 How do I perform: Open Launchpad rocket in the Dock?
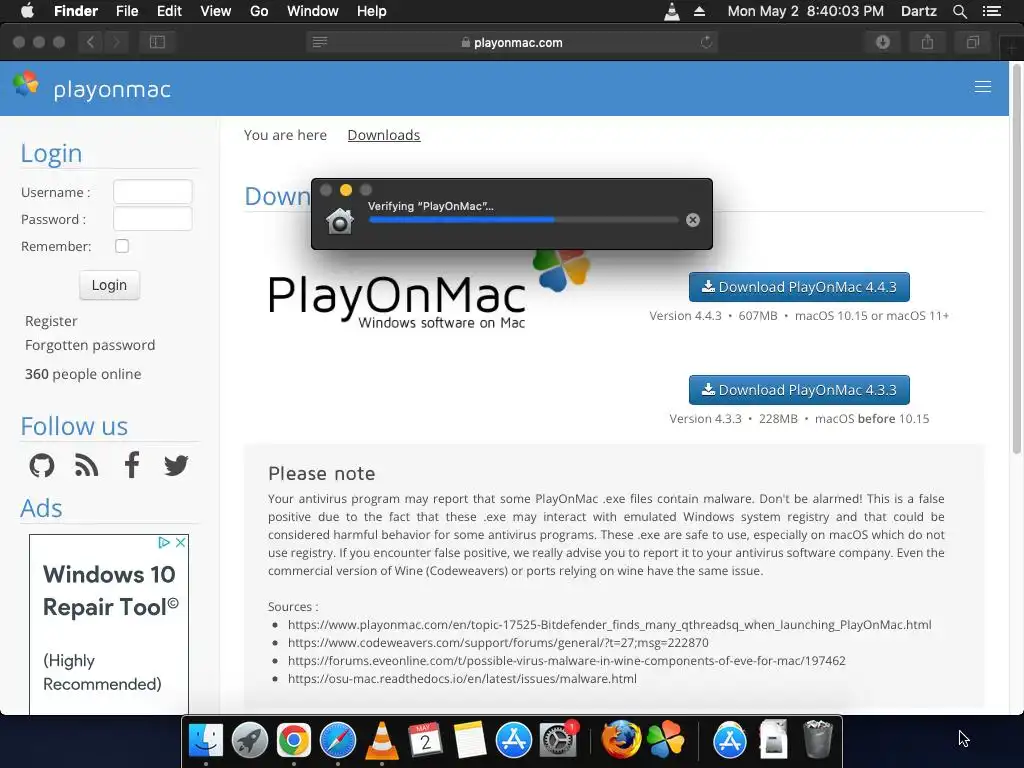[249, 740]
